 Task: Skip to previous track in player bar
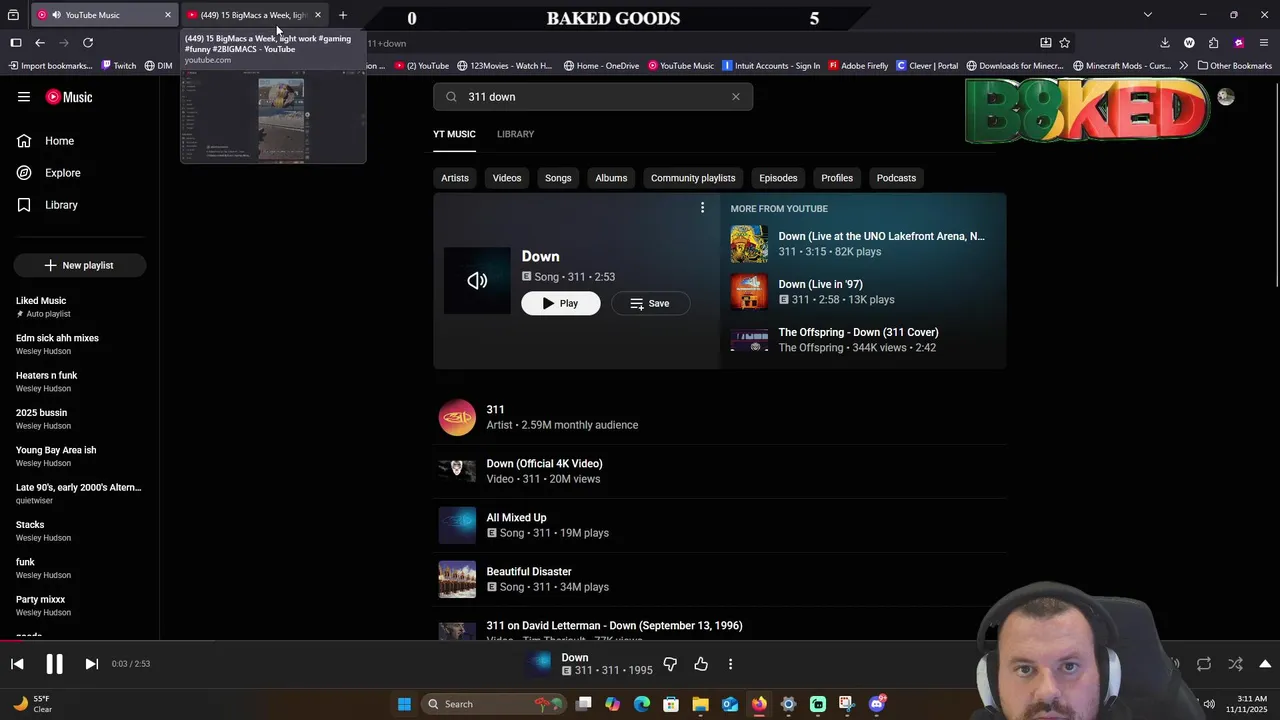pos(17,664)
